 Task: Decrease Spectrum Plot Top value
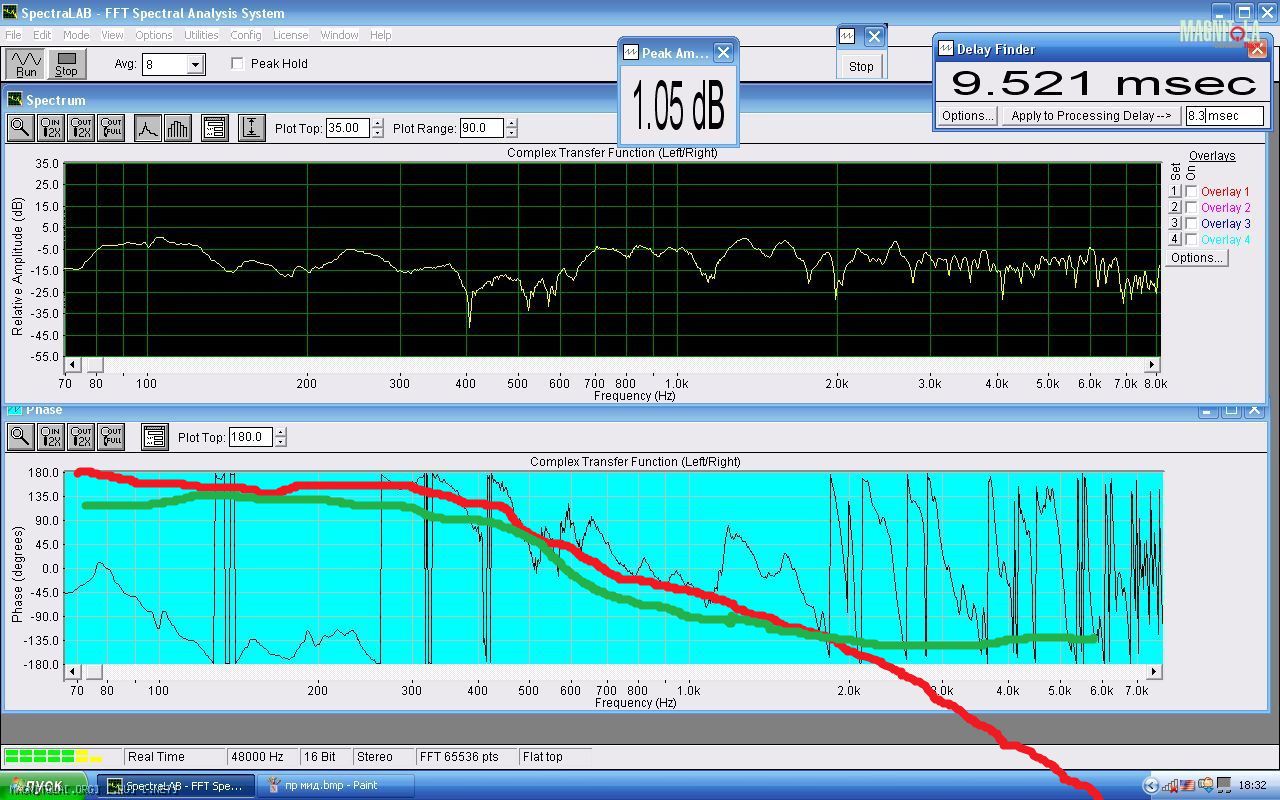click(377, 133)
